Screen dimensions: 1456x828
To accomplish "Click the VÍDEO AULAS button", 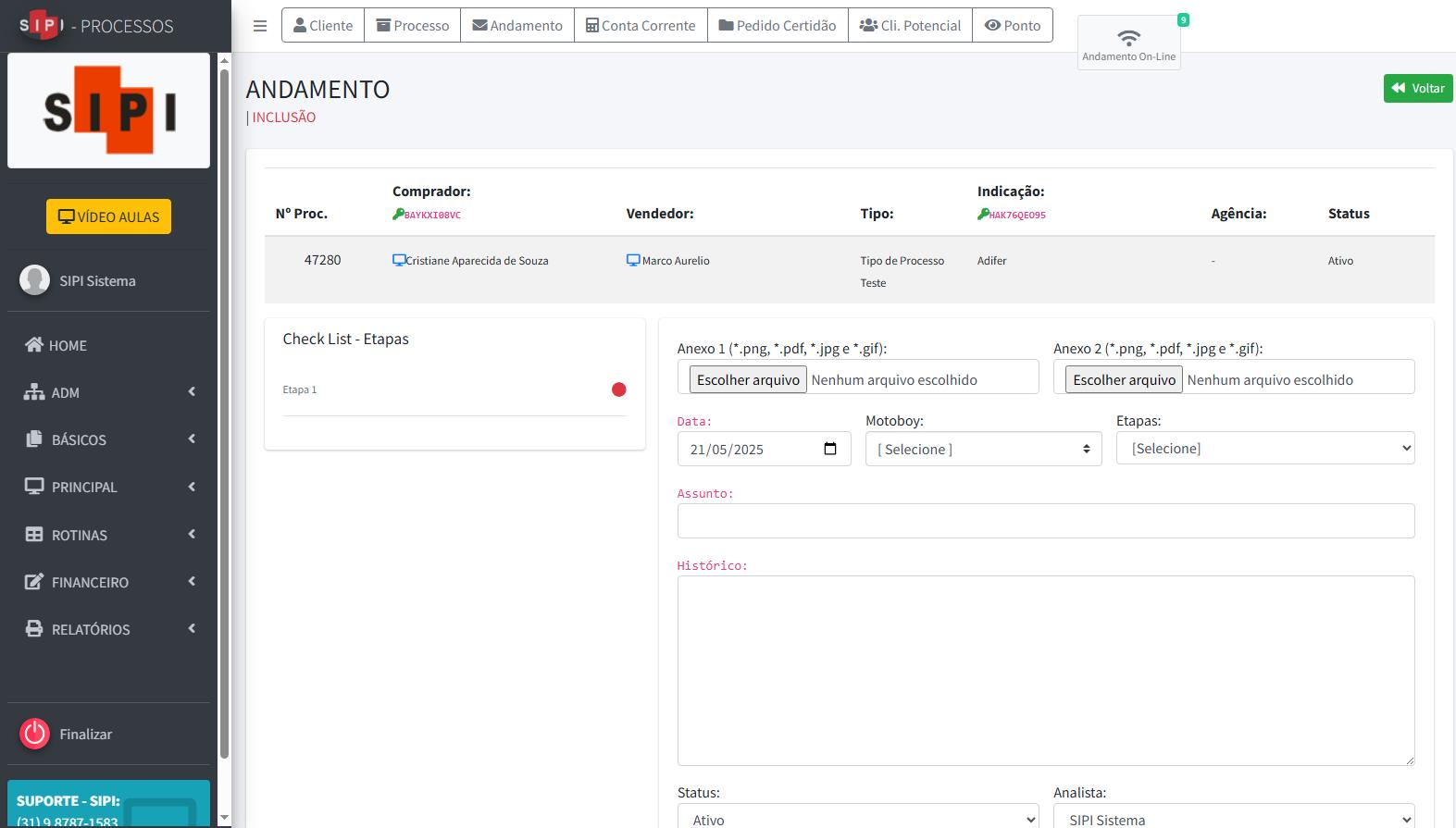I will (108, 216).
